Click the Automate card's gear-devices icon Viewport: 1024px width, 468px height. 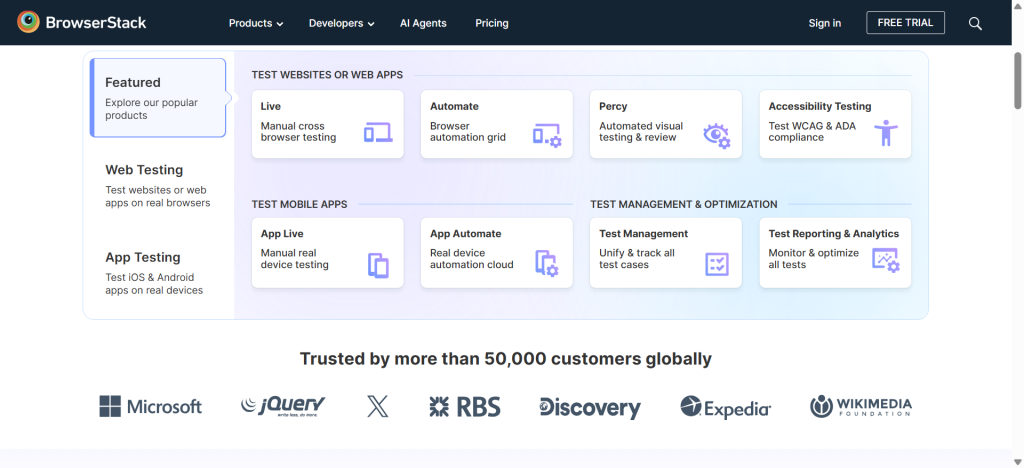pos(547,134)
